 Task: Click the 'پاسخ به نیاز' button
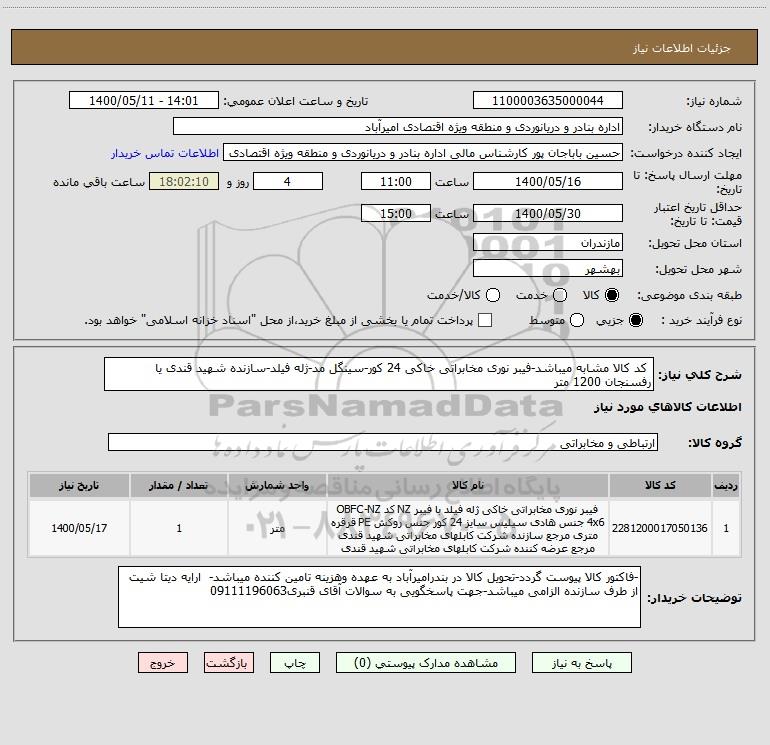(x=581, y=663)
